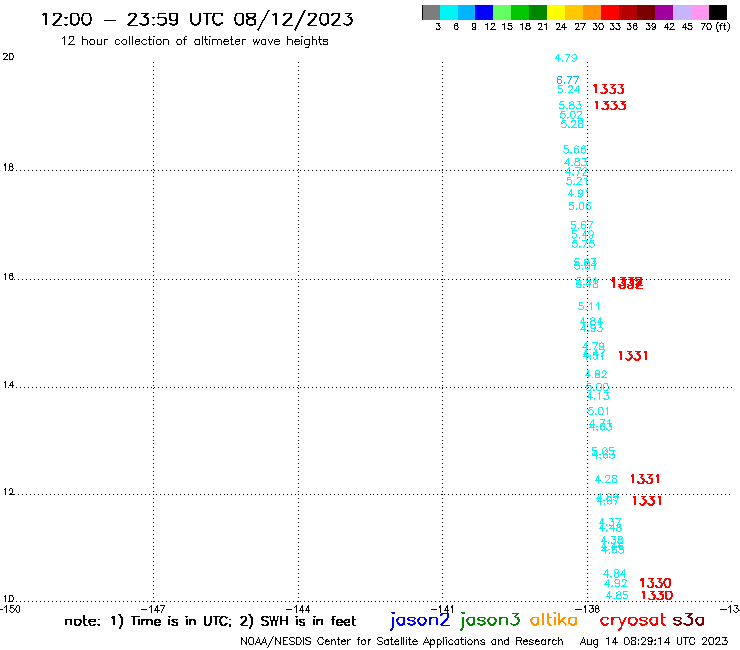The width and height of the screenshot is (740, 650).
Task: Select the amber 24–27 ft swatch
Action: [574, 12]
